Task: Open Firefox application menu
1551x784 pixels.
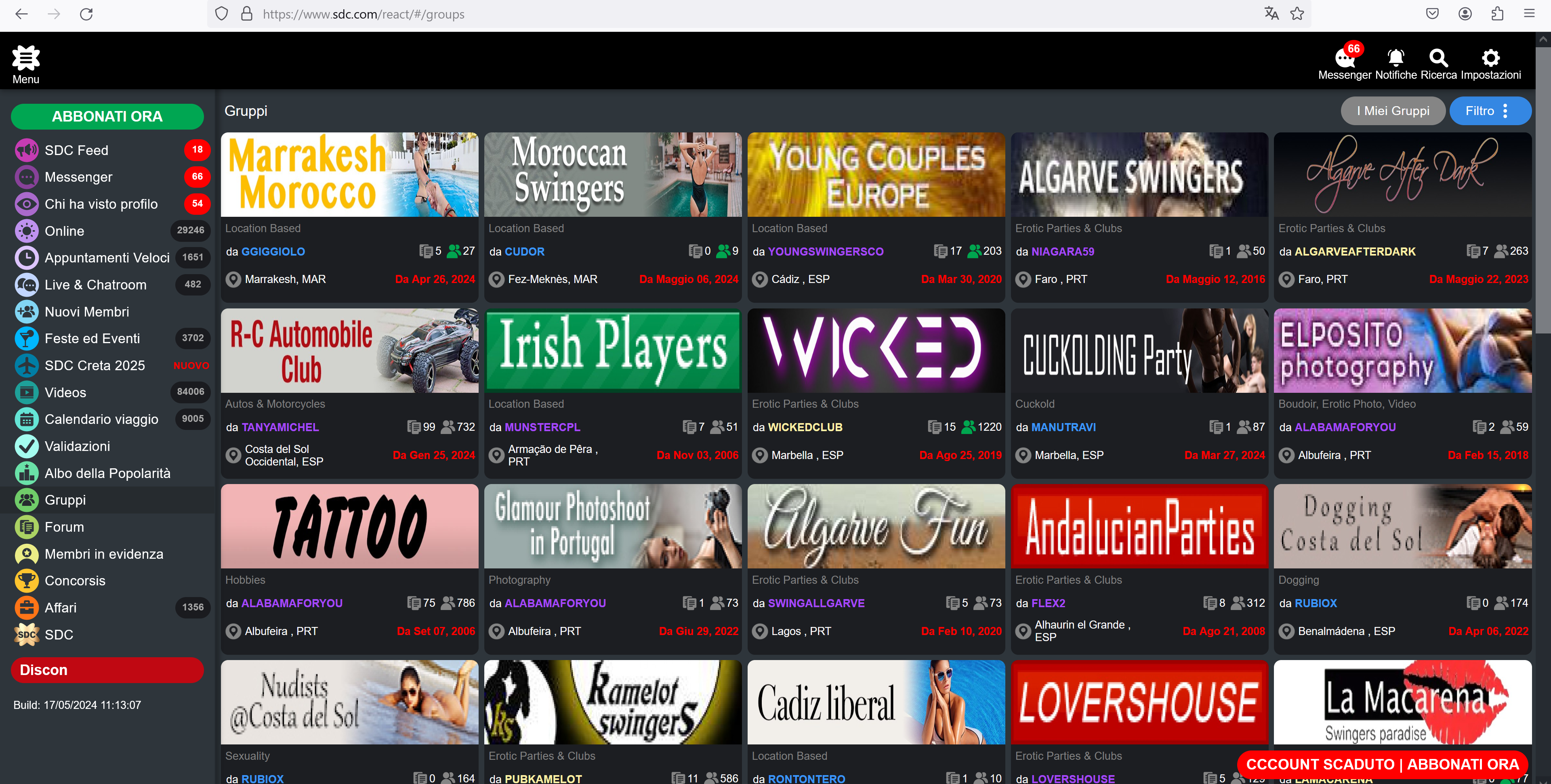Action: point(1529,14)
